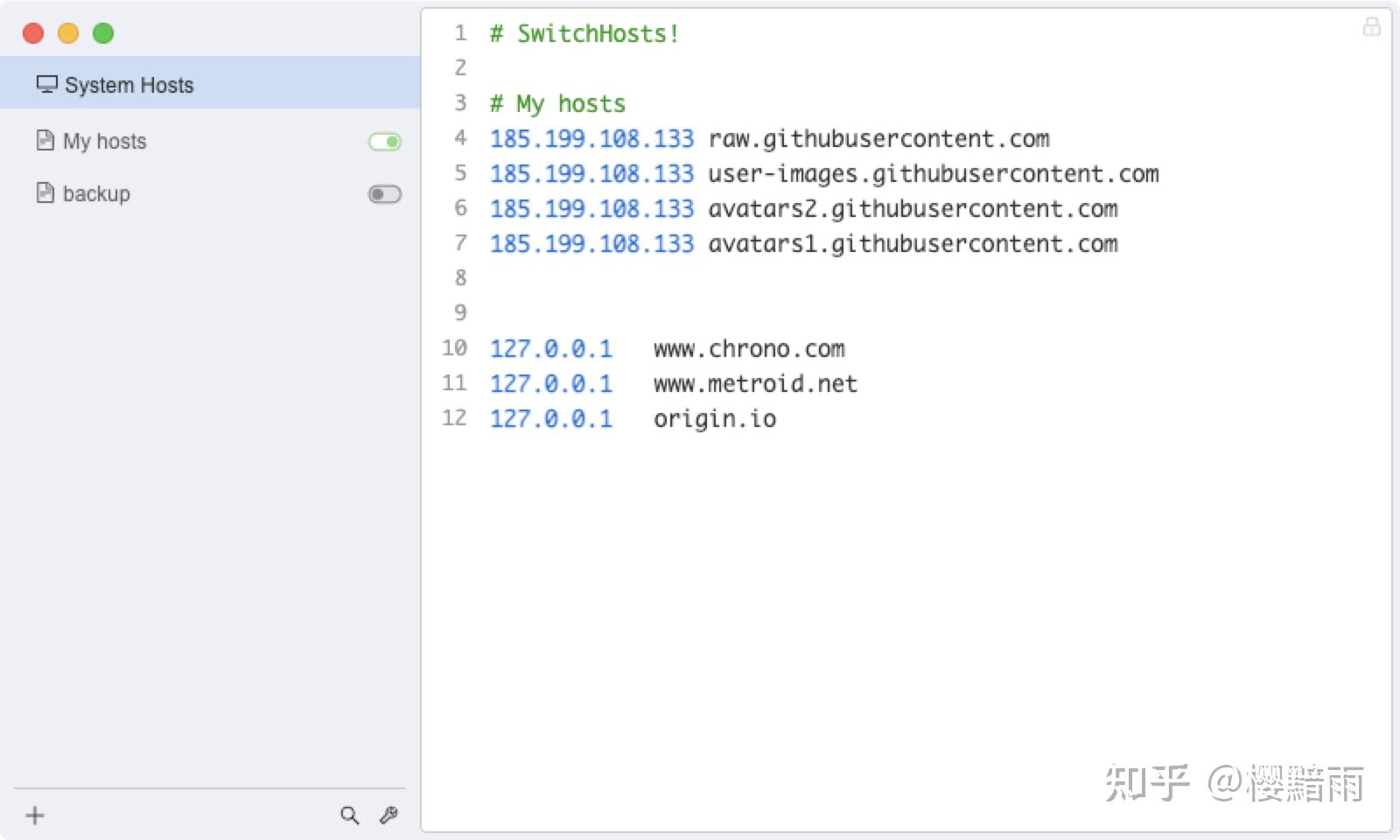Click the origin.io entry in editor
1400x840 pixels.
pyautogui.click(x=715, y=419)
